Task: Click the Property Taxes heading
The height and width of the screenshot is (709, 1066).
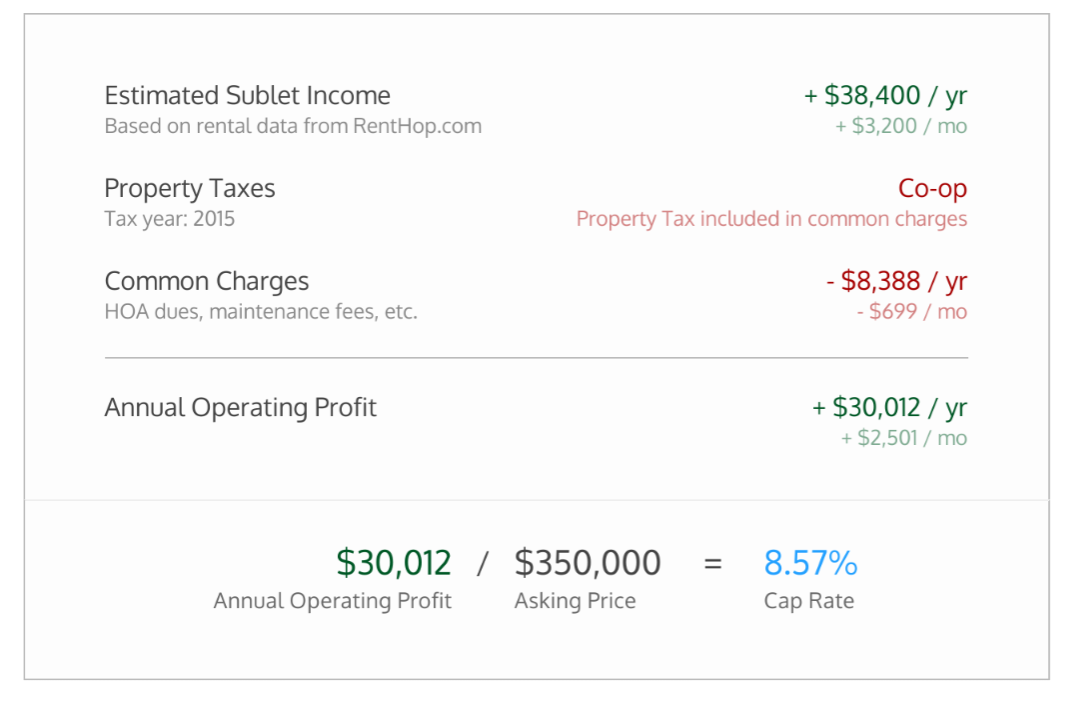Action: point(190,189)
